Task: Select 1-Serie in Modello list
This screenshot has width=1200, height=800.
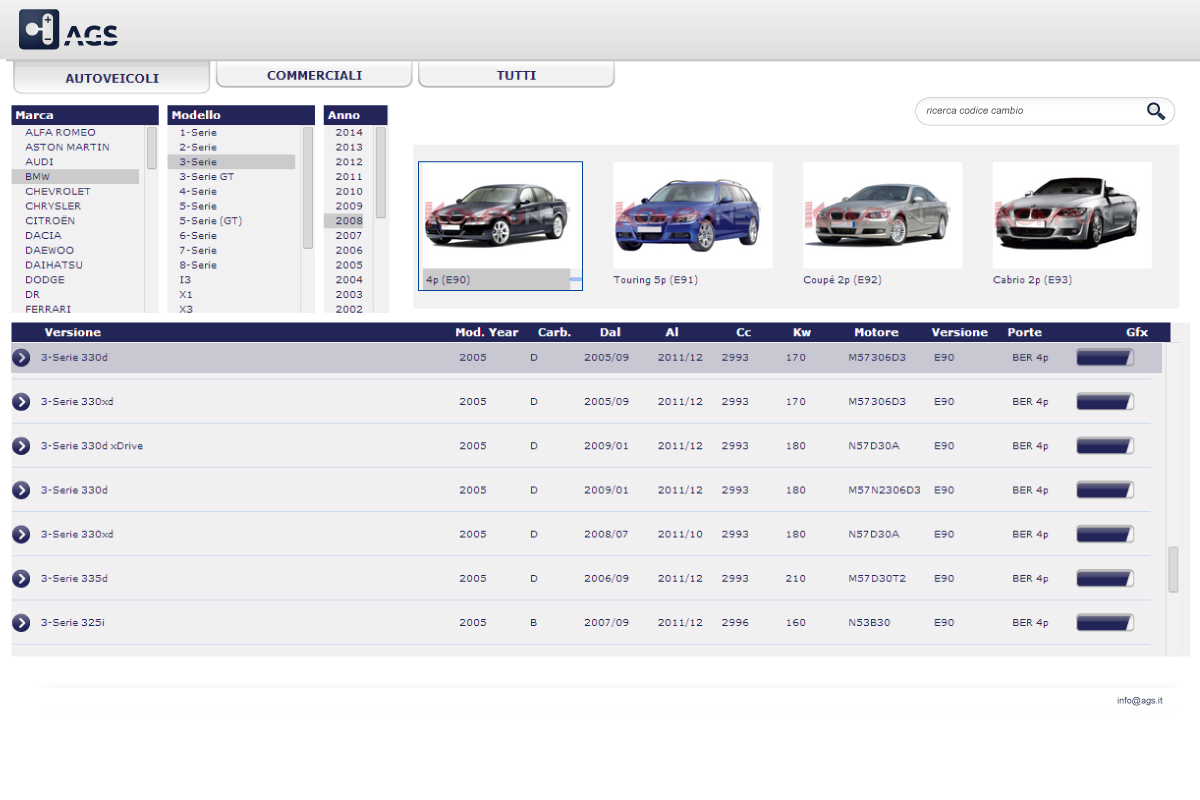Action: [198, 132]
